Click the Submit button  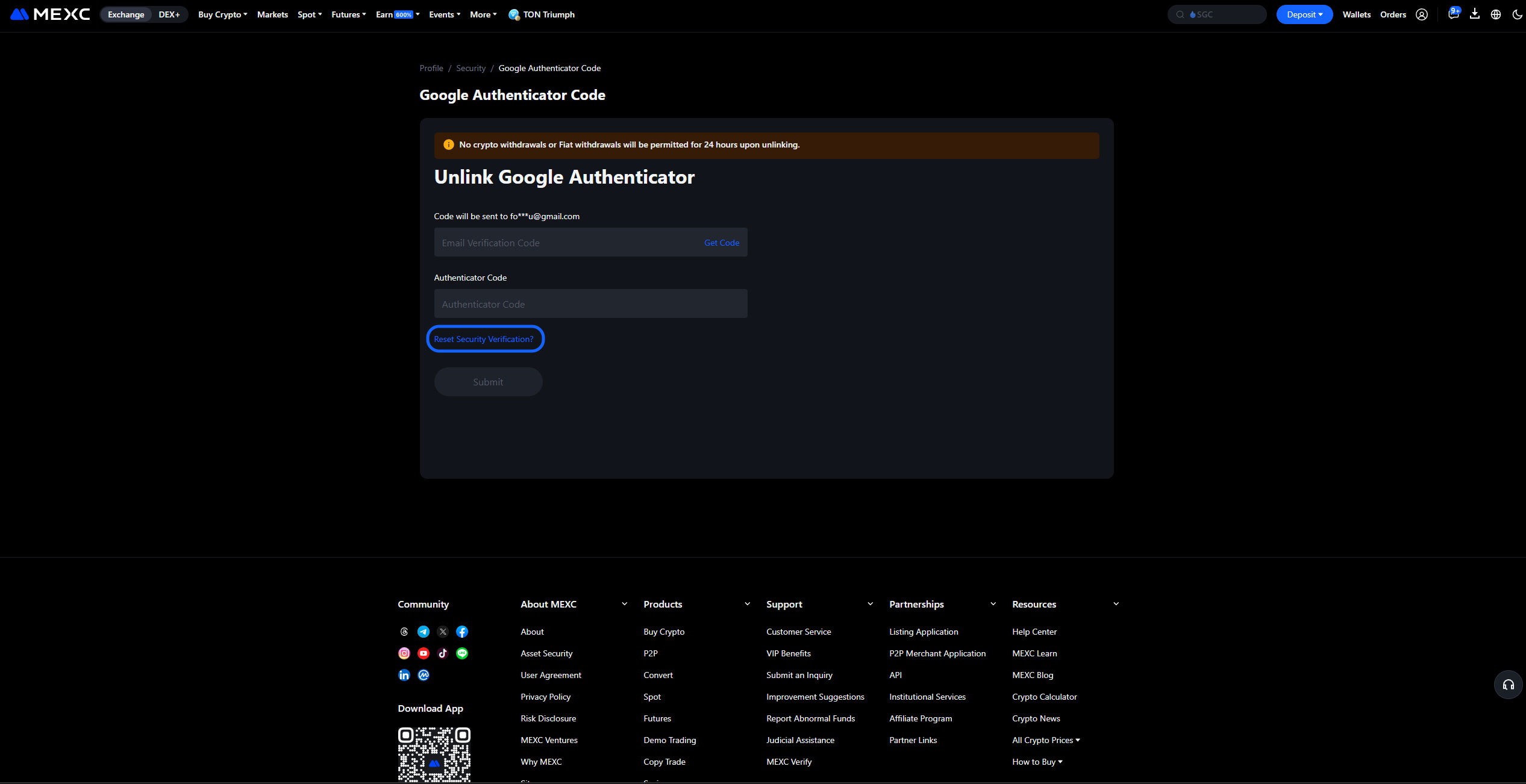[x=488, y=382]
